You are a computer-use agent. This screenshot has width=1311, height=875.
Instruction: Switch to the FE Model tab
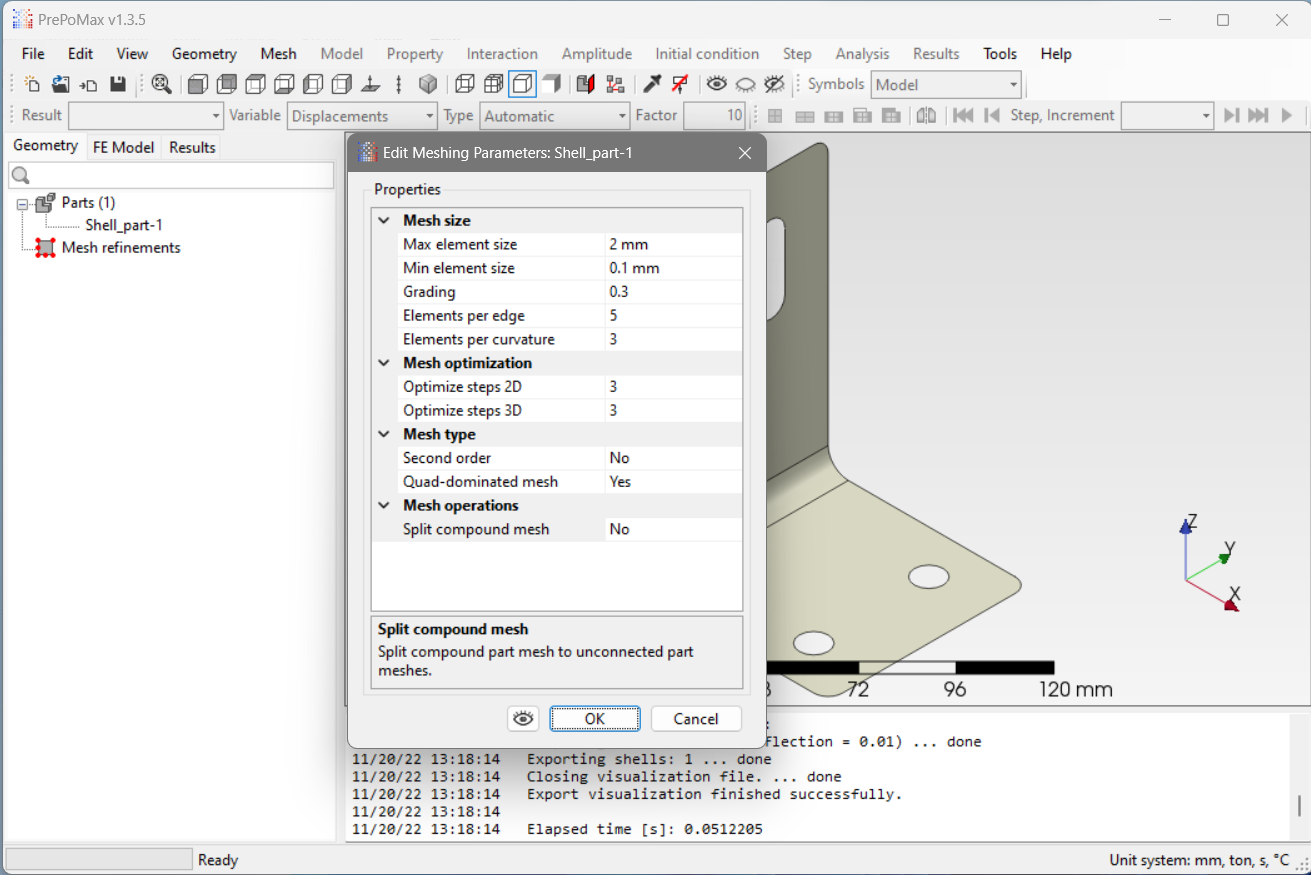point(123,147)
